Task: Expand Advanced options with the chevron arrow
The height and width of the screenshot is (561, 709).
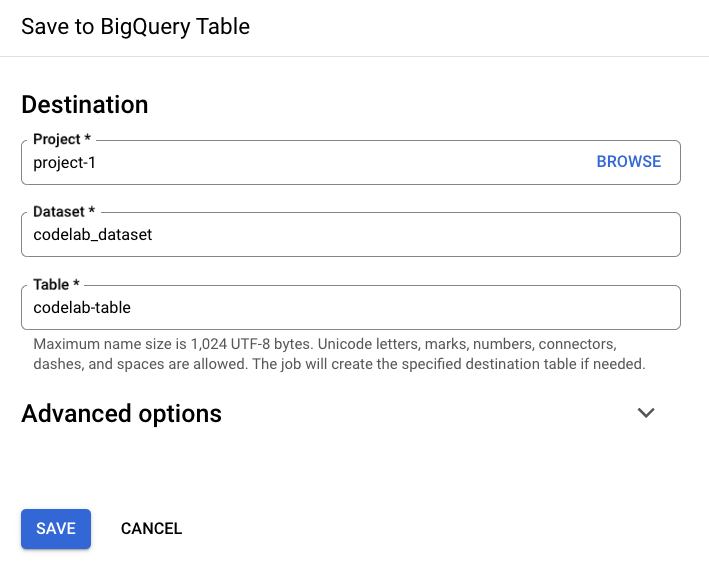Action: [x=646, y=413]
